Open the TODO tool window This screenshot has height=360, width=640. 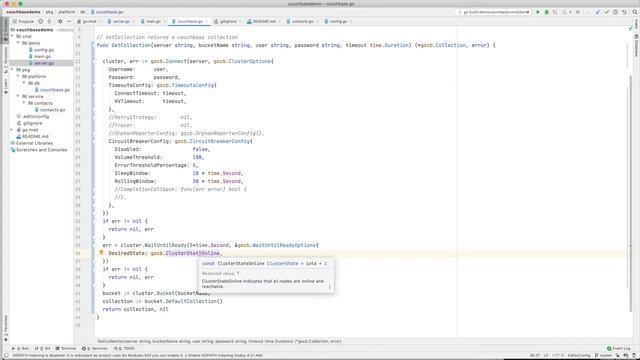click(x=124, y=349)
